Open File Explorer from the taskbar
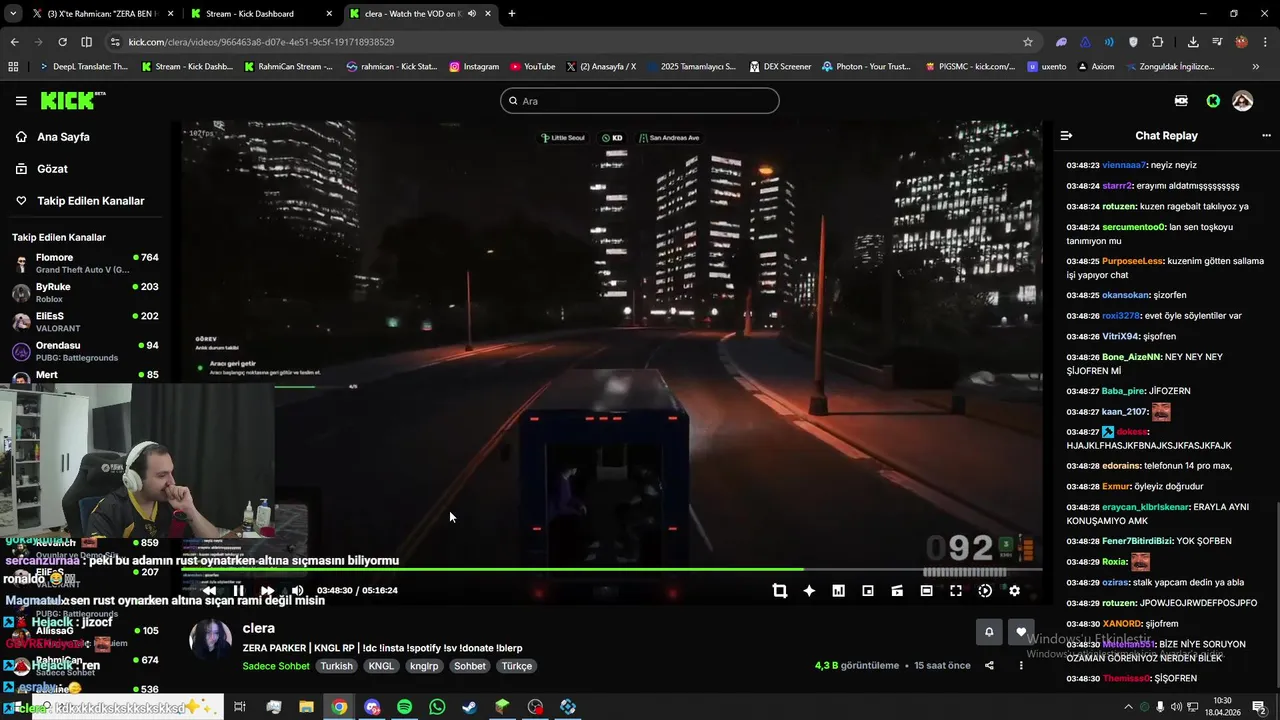1280x720 pixels. tap(306, 707)
